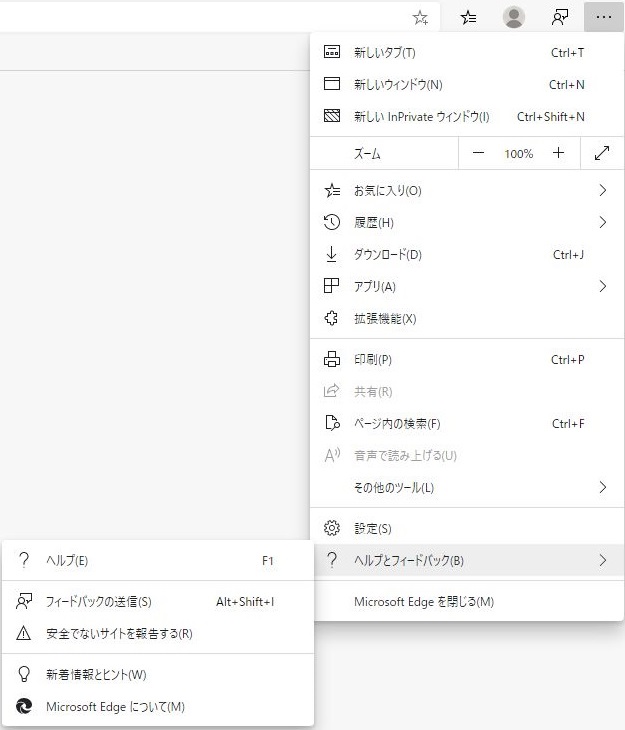Click the extensions puzzle icon

(332, 318)
